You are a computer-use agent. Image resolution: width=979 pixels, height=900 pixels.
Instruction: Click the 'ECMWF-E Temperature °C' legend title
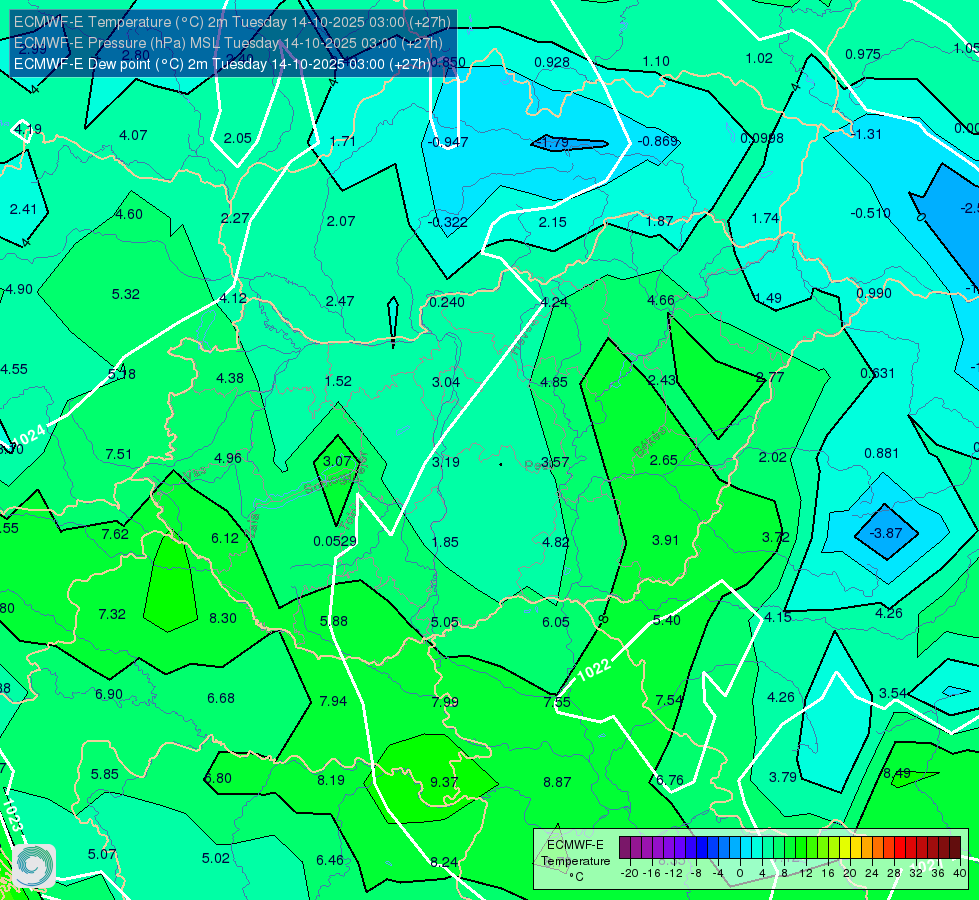click(x=576, y=861)
